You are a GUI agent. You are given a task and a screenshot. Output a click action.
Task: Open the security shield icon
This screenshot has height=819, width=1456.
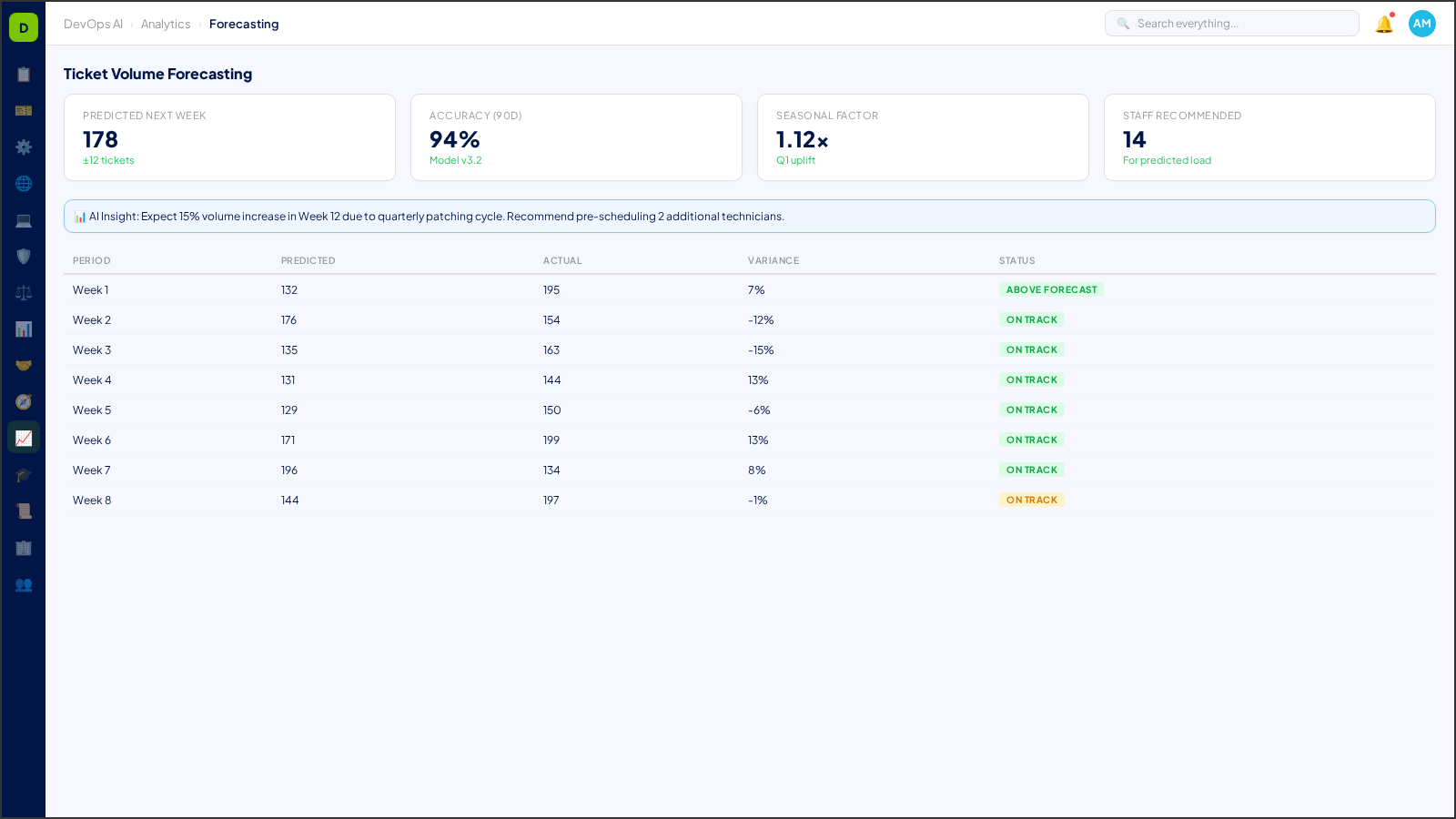(x=24, y=257)
